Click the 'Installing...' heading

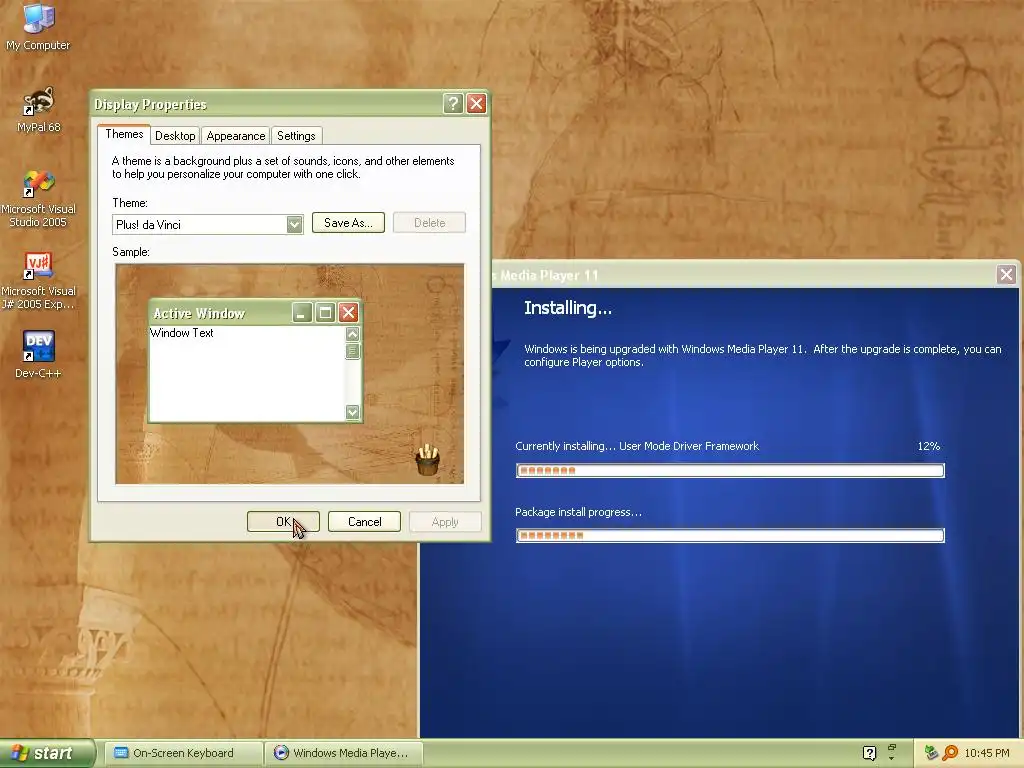[568, 308]
